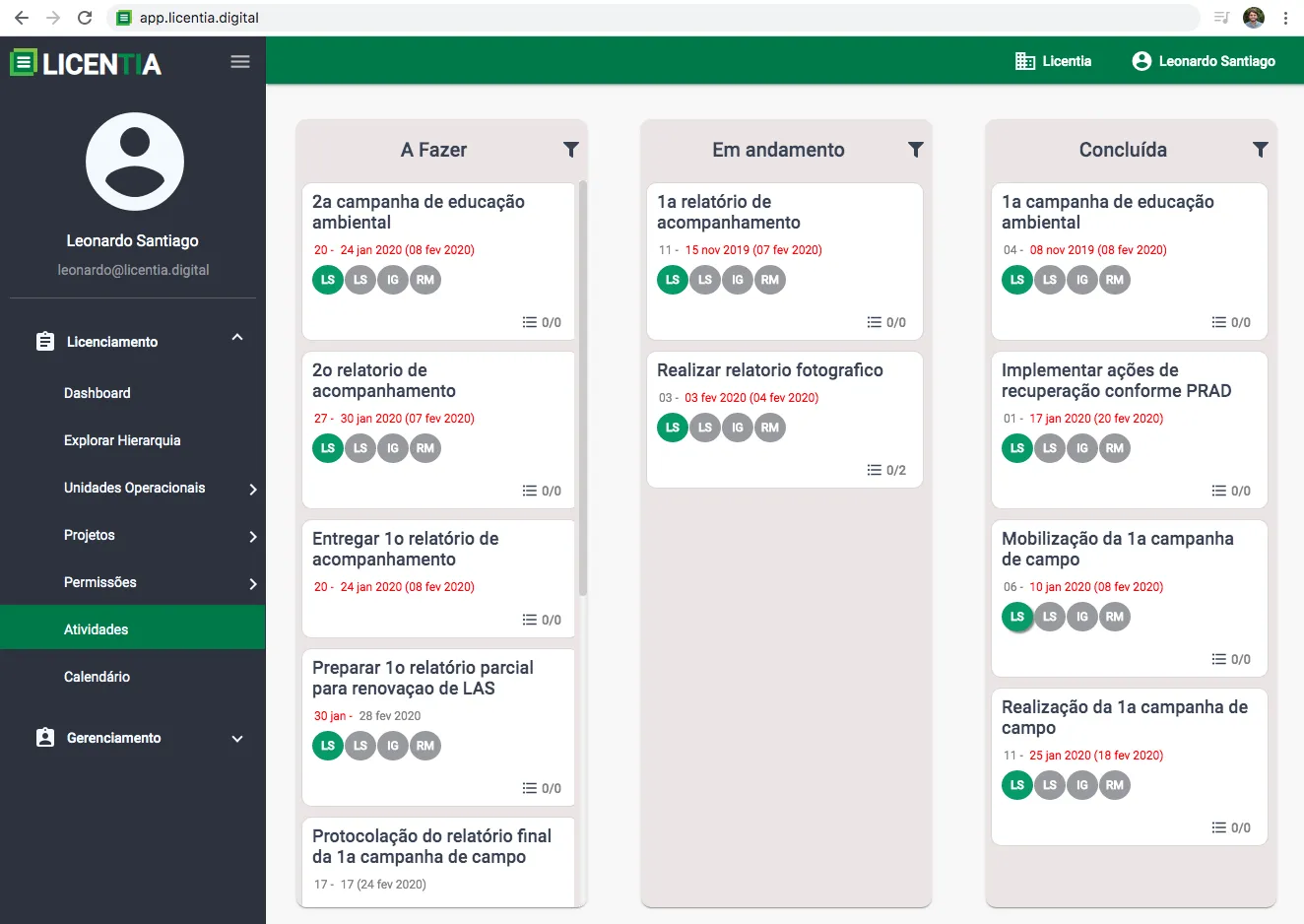Click the large profile avatar in sidebar
Screen dimensions: 1304x924
pyautogui.click(x=135, y=162)
